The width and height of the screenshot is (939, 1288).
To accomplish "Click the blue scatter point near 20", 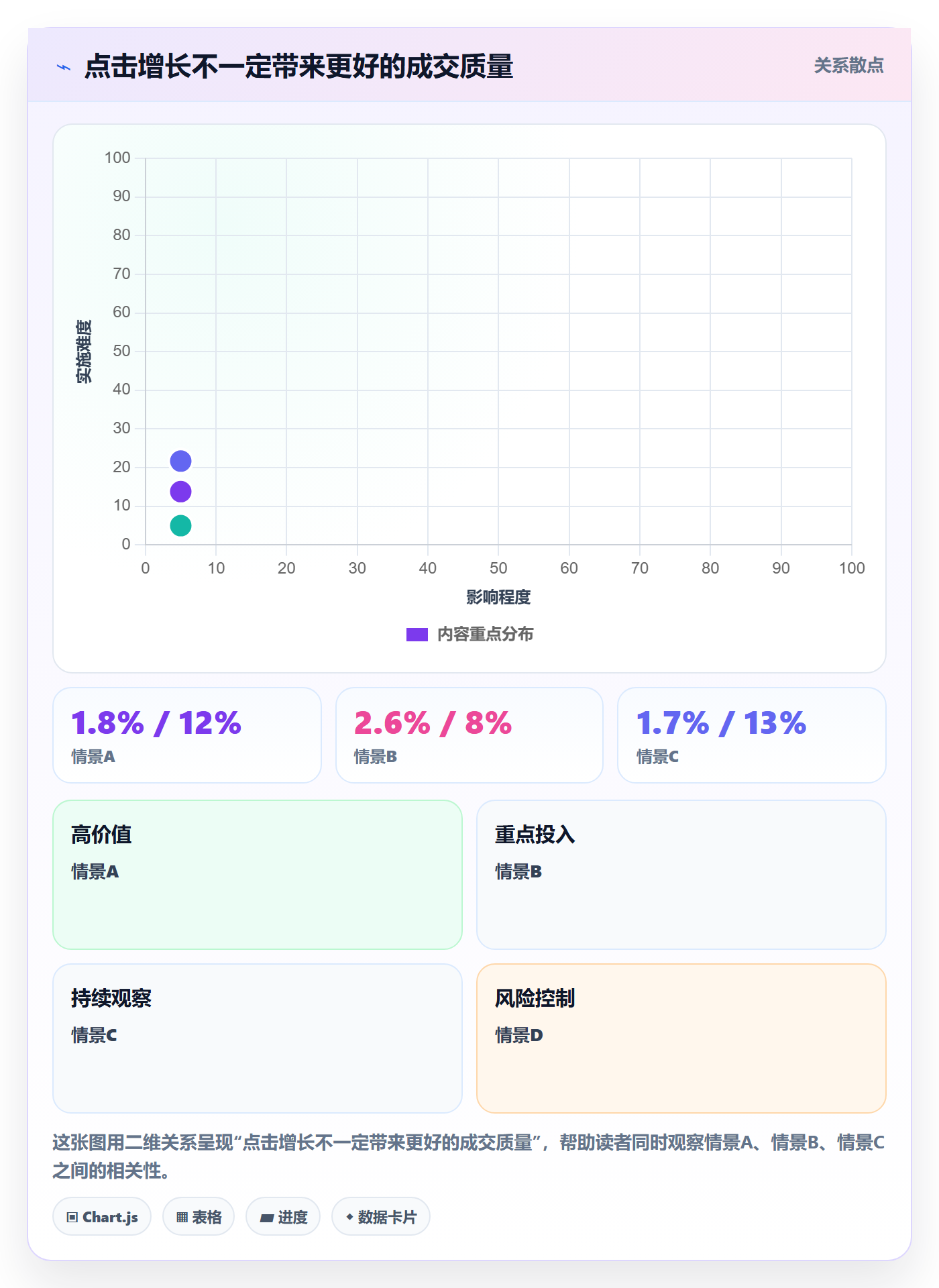I will click(x=180, y=462).
